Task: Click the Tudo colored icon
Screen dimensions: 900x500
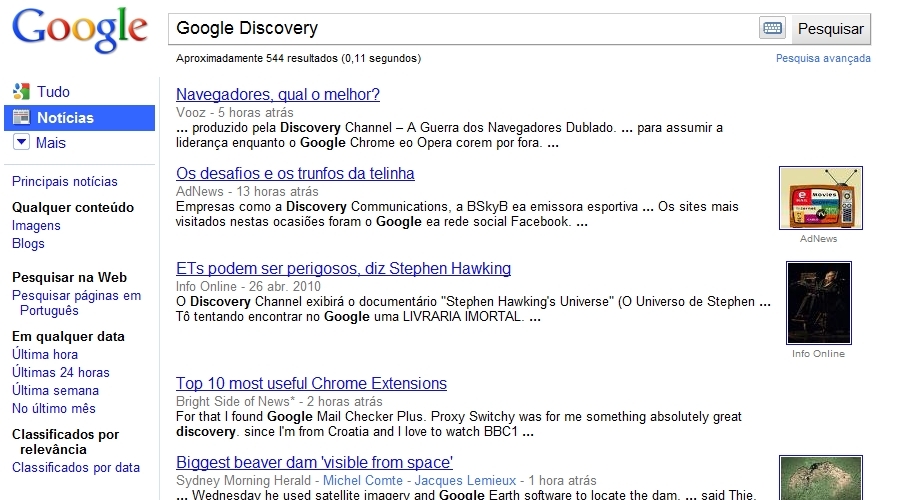Action: (x=21, y=92)
